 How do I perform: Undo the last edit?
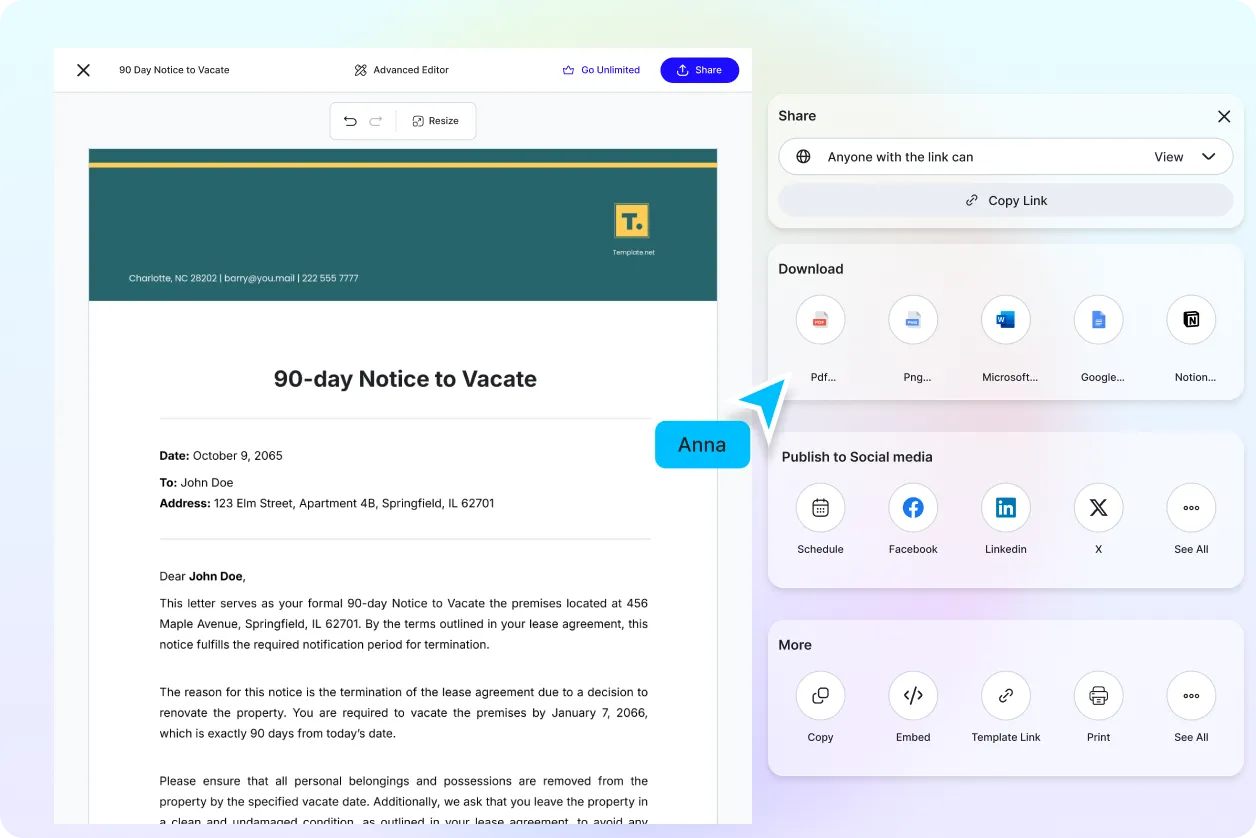tap(350, 121)
